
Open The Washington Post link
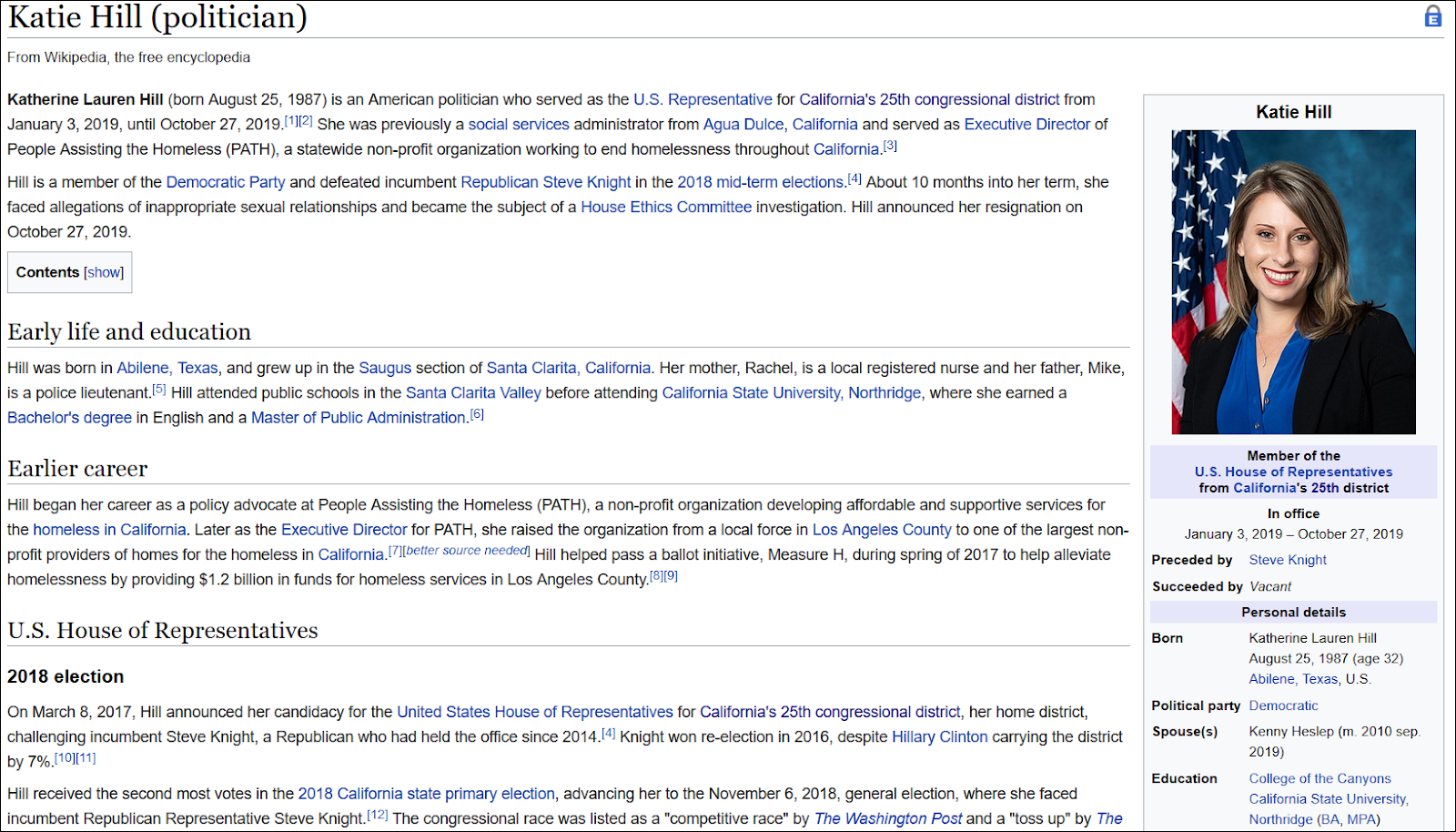(888, 818)
